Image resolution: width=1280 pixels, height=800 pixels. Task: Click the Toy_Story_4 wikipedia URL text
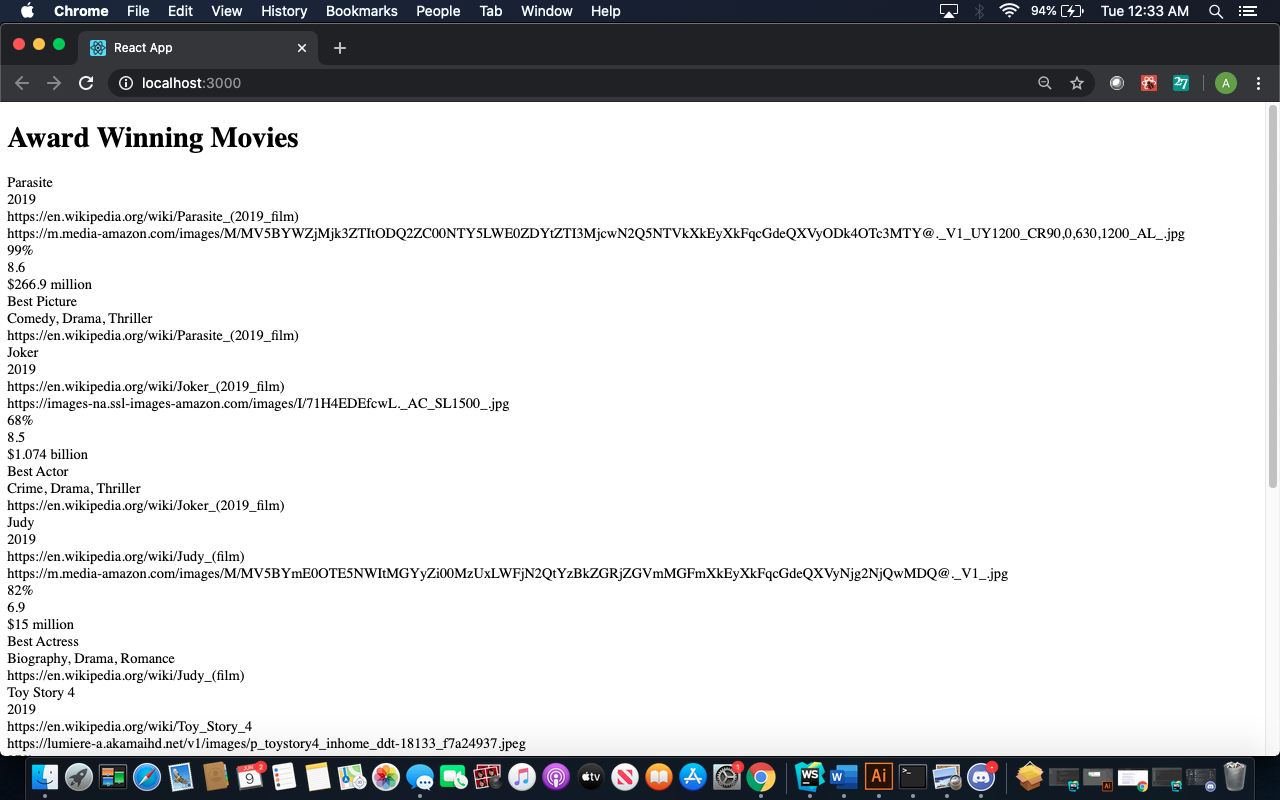click(x=130, y=726)
